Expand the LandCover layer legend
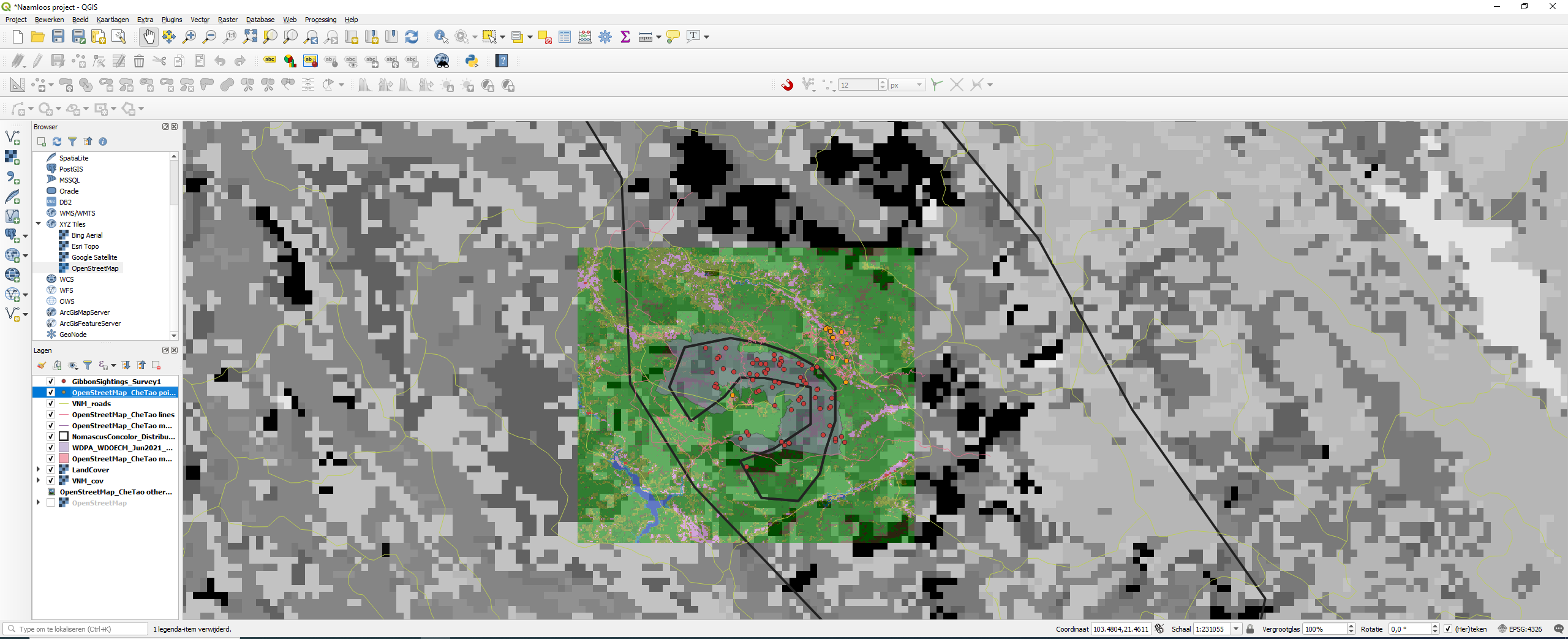 tap(38, 469)
